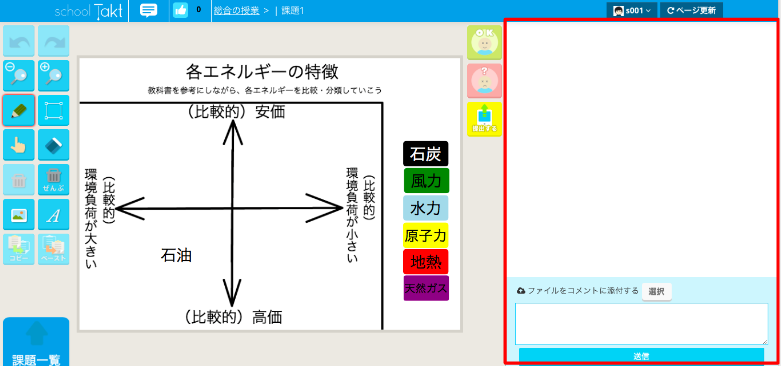Click the ページ更新 refresh button
Image resolution: width=781 pixels, height=366 pixels.
click(691, 10)
